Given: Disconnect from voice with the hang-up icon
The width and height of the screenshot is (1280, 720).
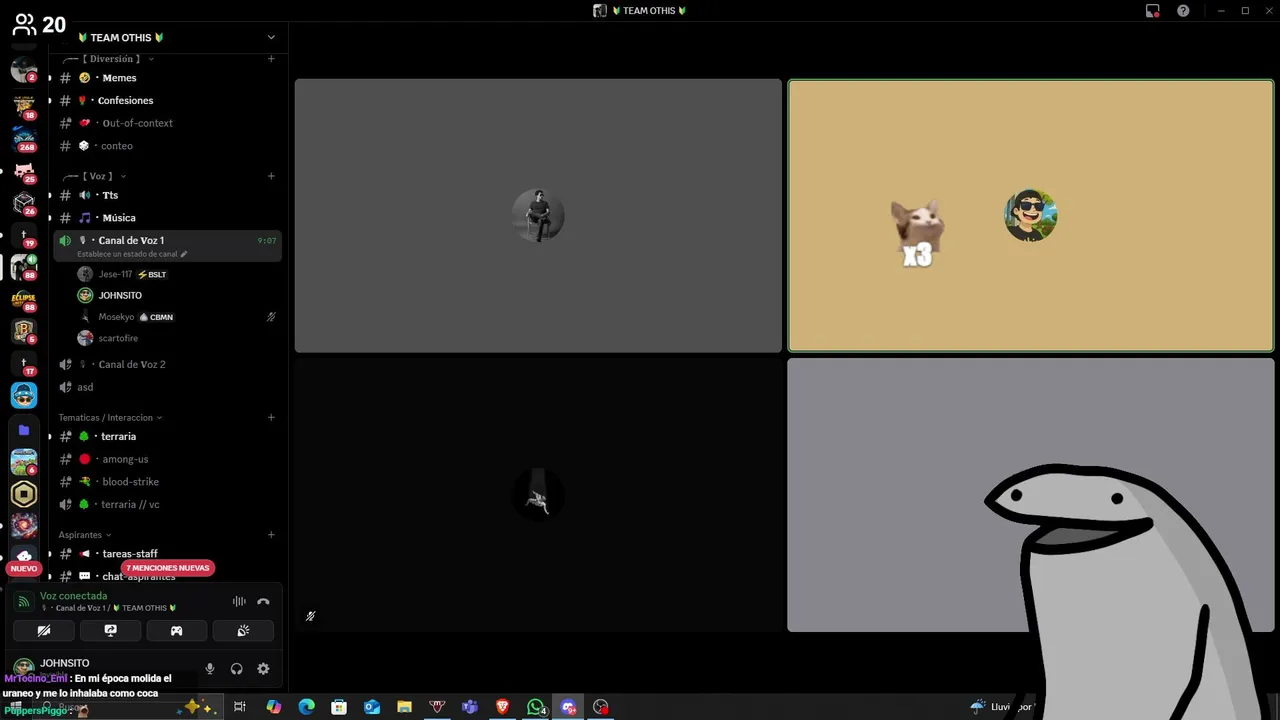Looking at the screenshot, I should pos(263,601).
